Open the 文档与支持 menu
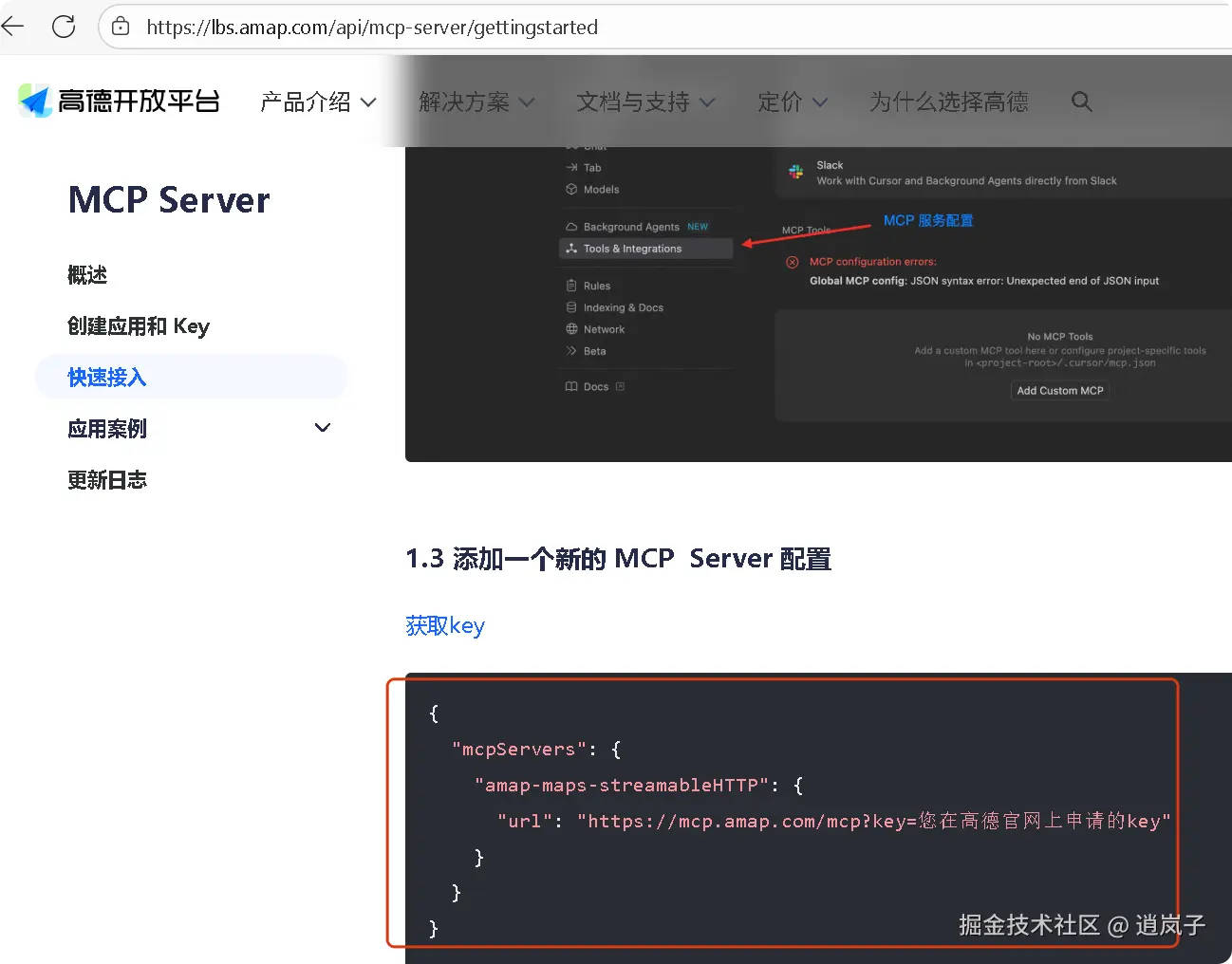Viewport: 1232px width, 964px height. click(633, 102)
